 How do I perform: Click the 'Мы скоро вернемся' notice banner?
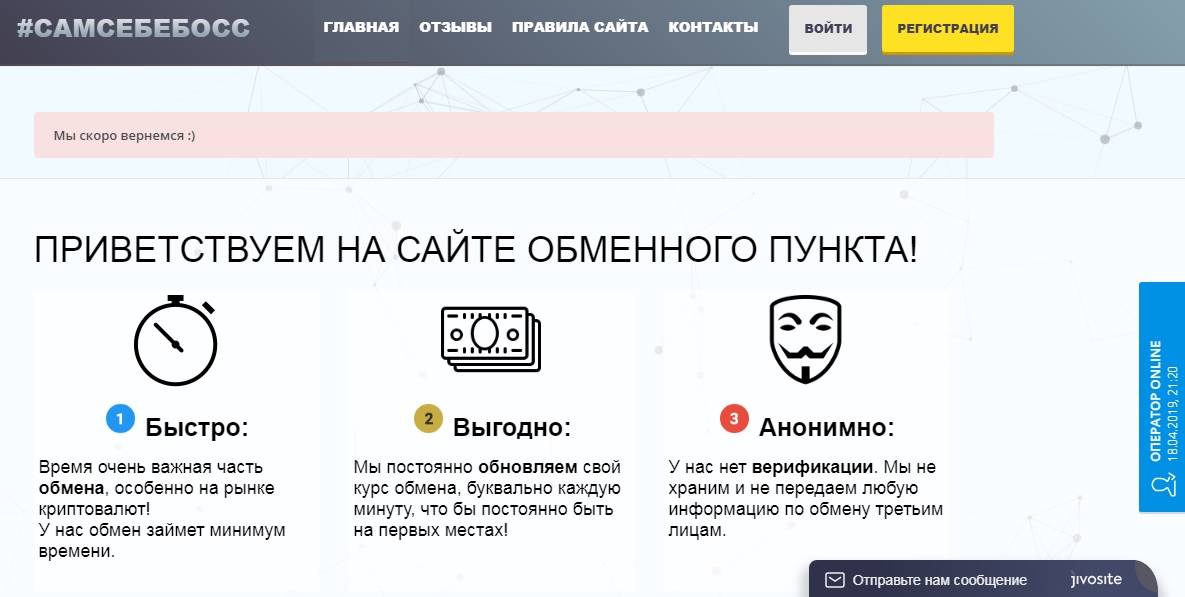click(x=513, y=135)
